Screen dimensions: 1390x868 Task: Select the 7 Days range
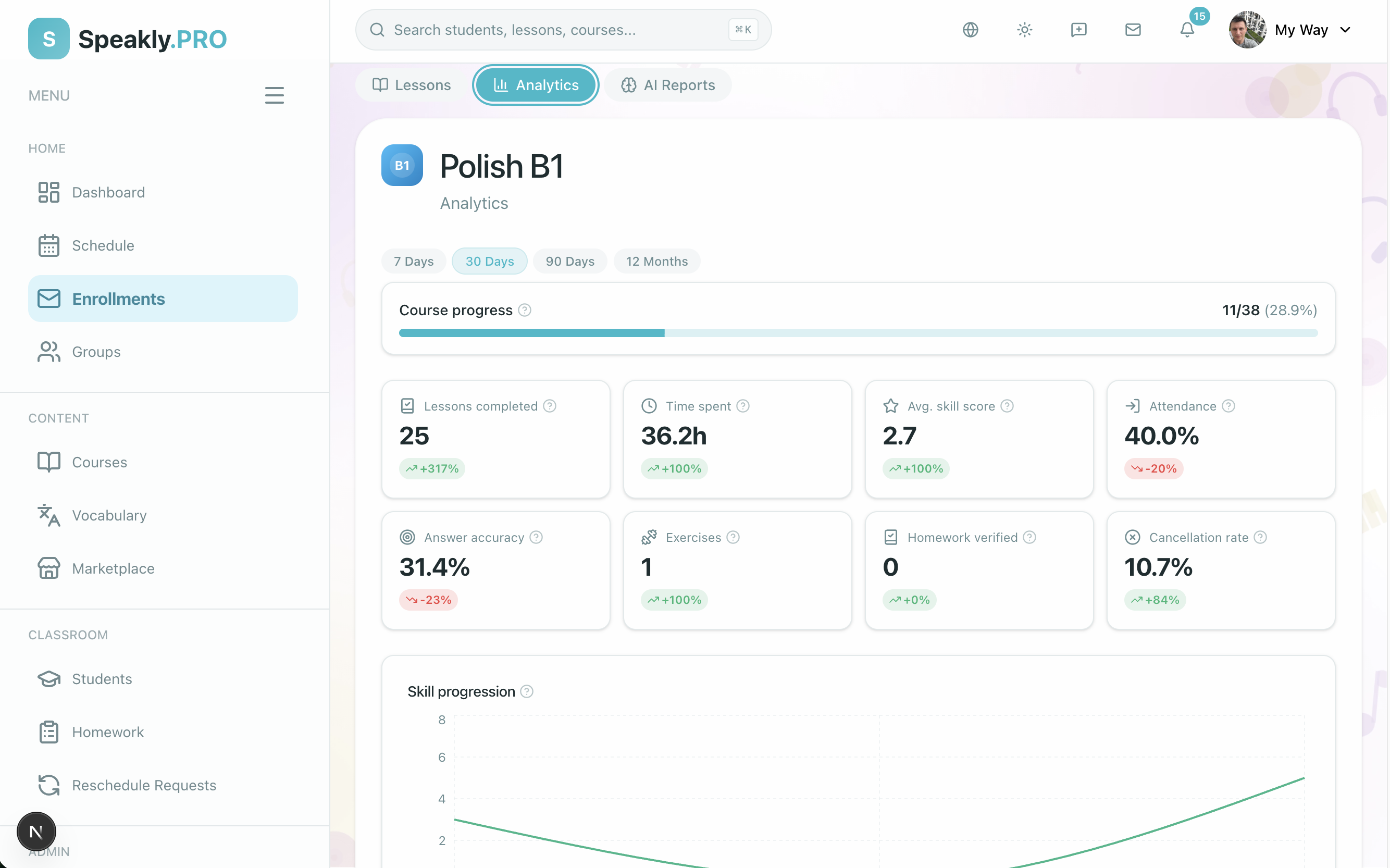pyautogui.click(x=414, y=261)
